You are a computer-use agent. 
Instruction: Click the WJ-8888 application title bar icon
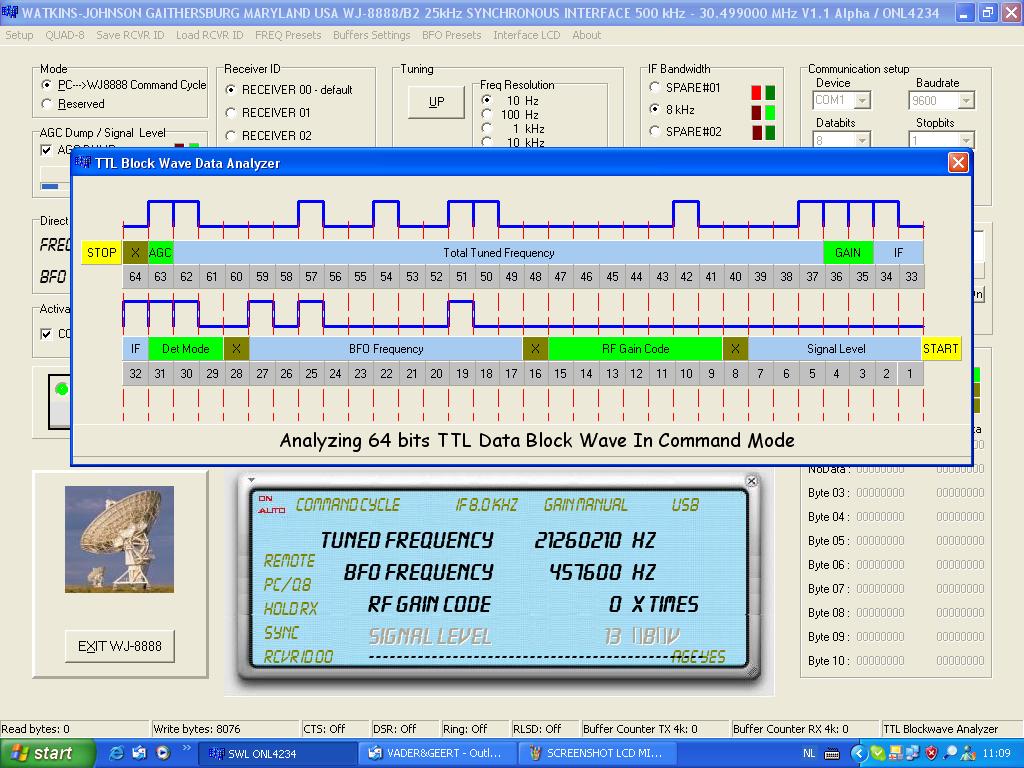(9, 12)
